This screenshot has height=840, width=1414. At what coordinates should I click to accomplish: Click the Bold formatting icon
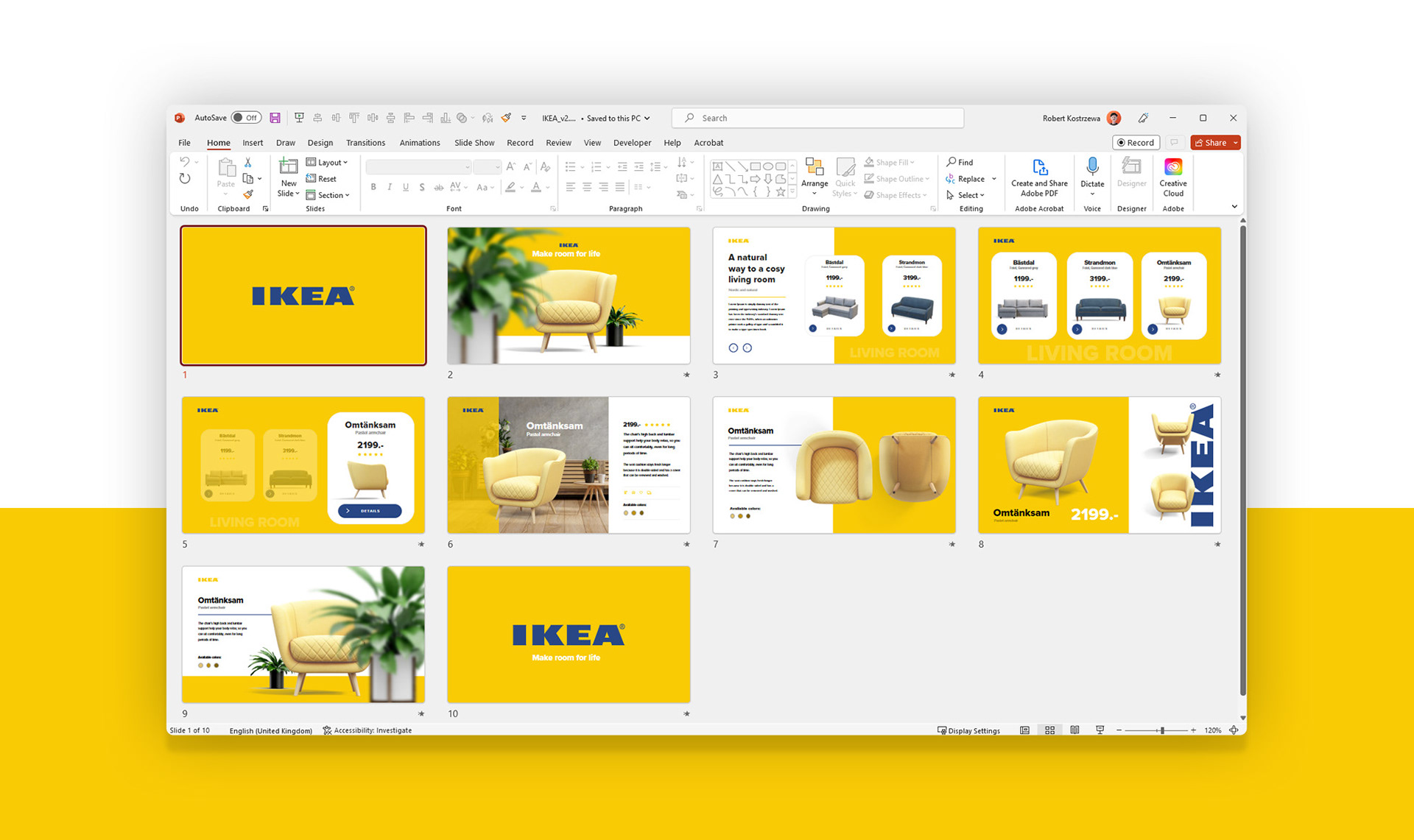(x=373, y=187)
